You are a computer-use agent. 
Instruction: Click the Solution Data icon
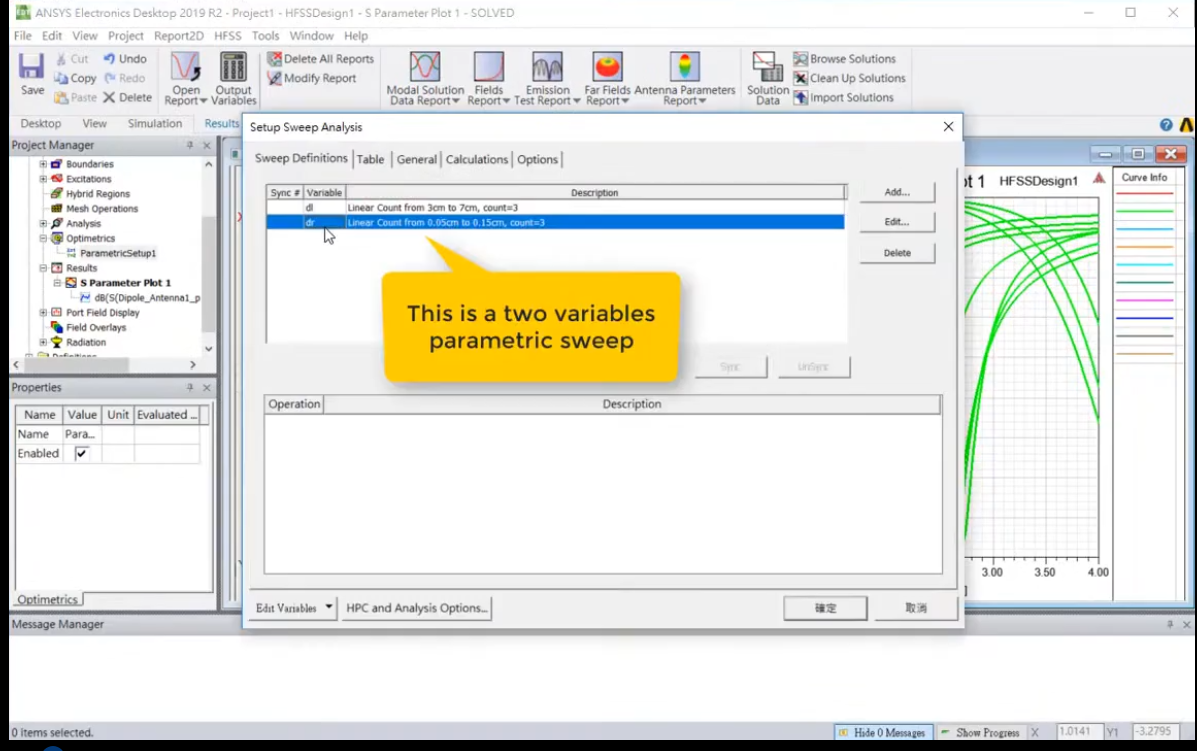pos(767,66)
